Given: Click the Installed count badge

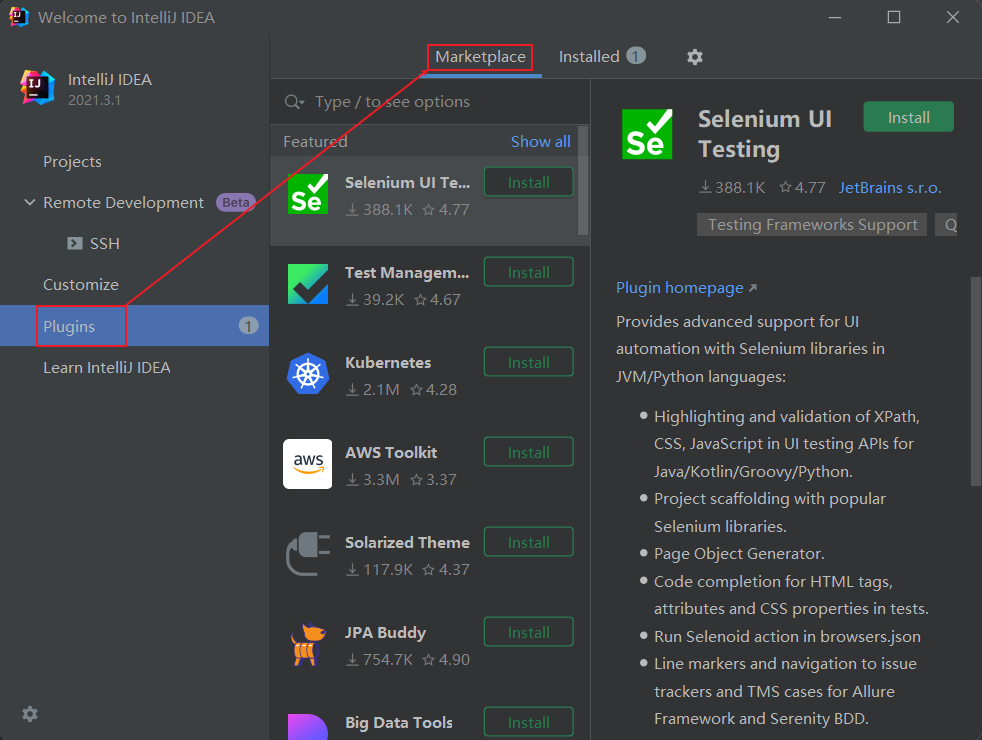Looking at the screenshot, I should click(636, 56).
